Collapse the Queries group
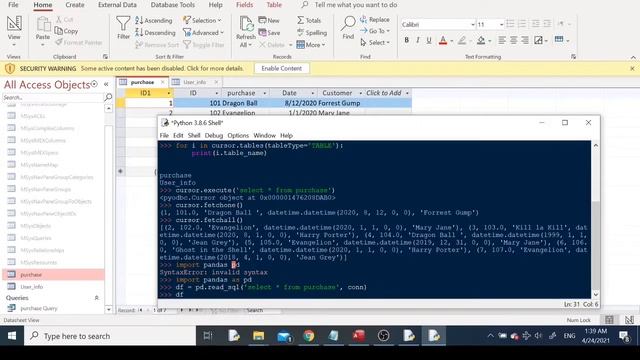The width and height of the screenshot is (640, 360). tap(97, 298)
